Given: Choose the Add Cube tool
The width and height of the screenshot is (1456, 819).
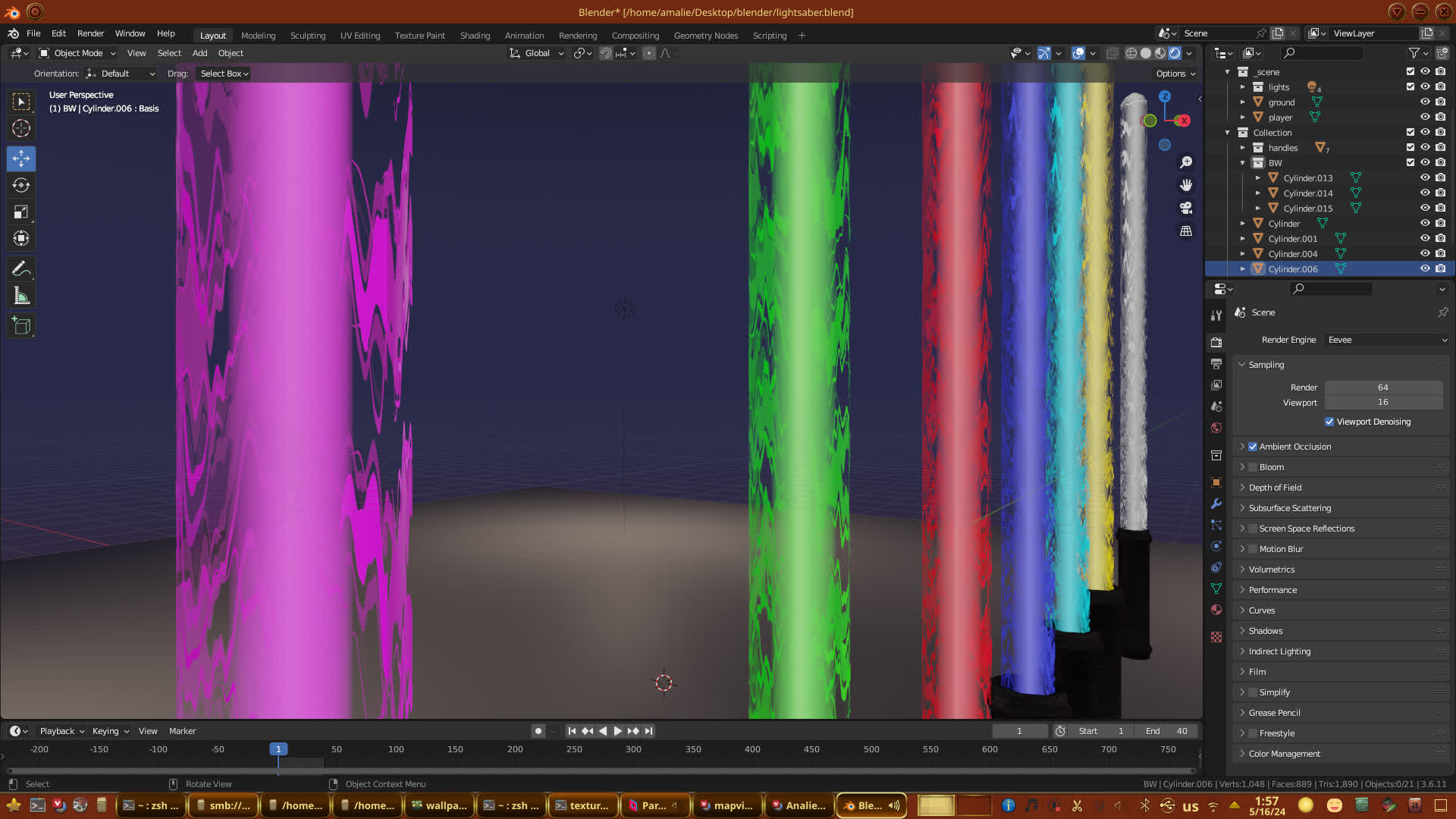Looking at the screenshot, I should click(21, 326).
